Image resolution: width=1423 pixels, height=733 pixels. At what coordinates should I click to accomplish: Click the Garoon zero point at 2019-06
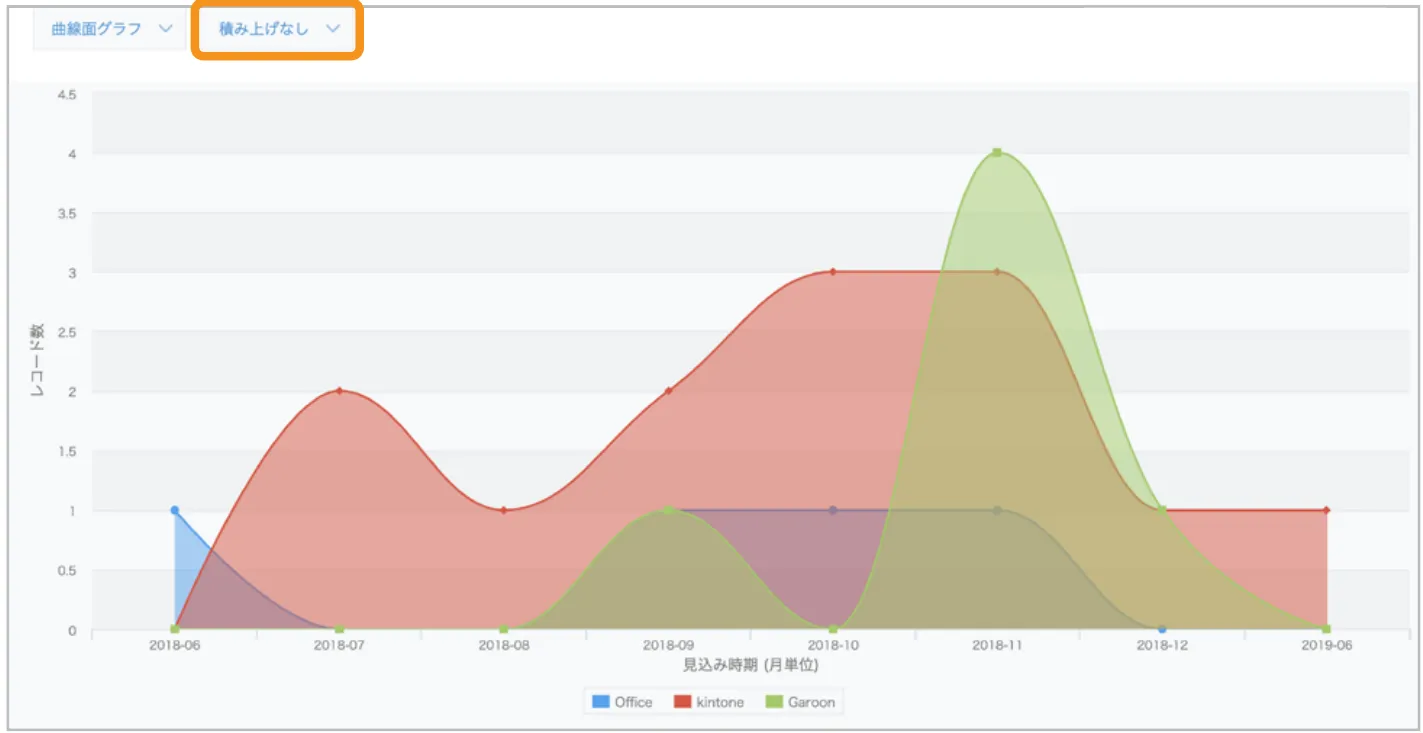[x=1326, y=629]
